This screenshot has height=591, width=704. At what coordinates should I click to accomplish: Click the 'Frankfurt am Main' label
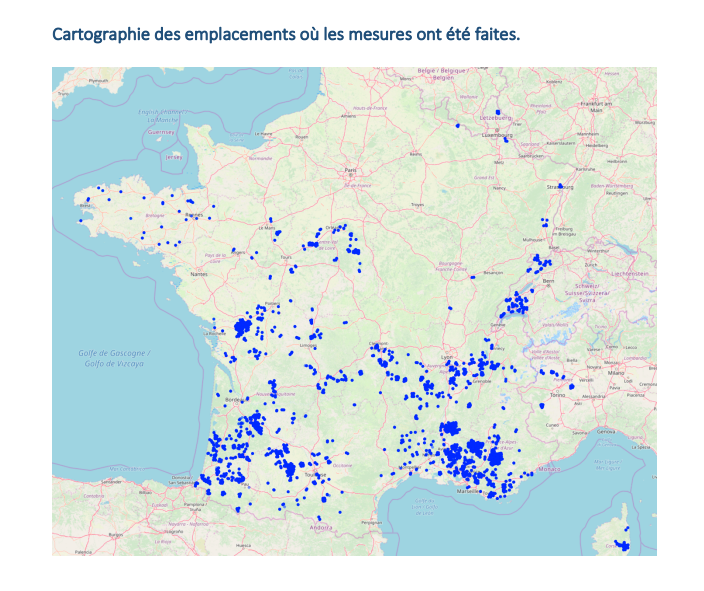[596, 107]
